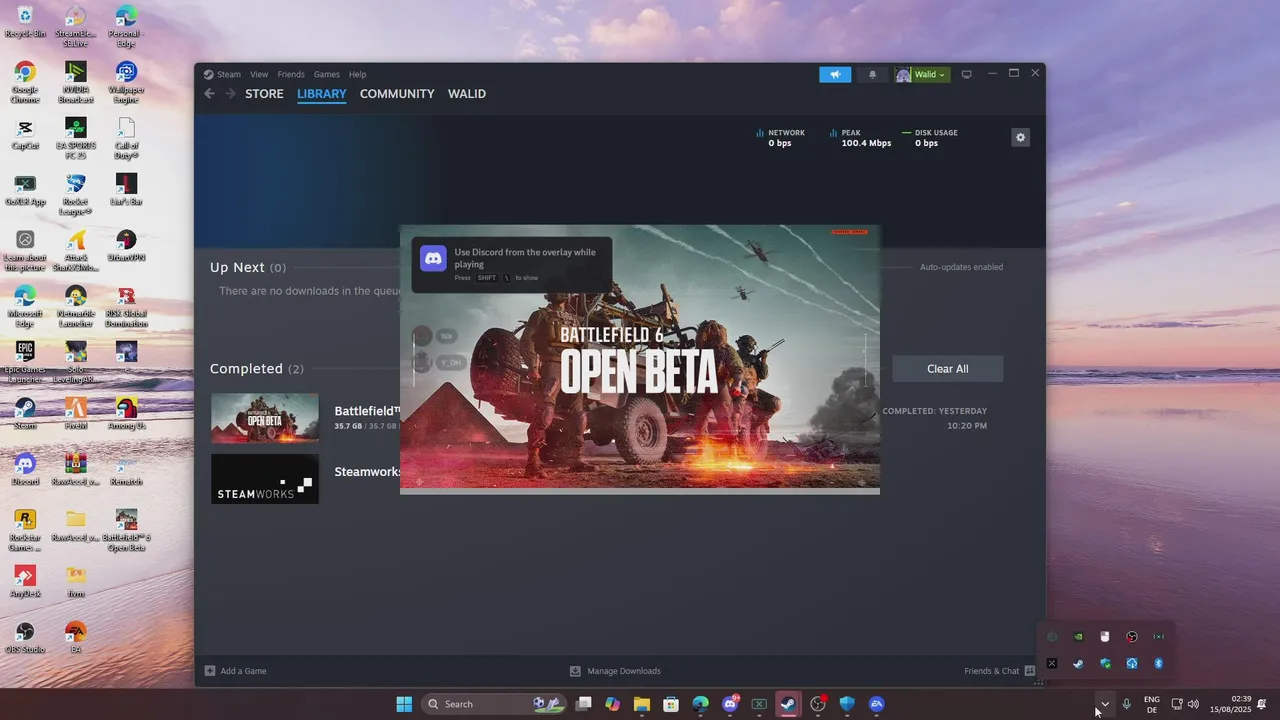Open the Friends menu

(x=291, y=74)
